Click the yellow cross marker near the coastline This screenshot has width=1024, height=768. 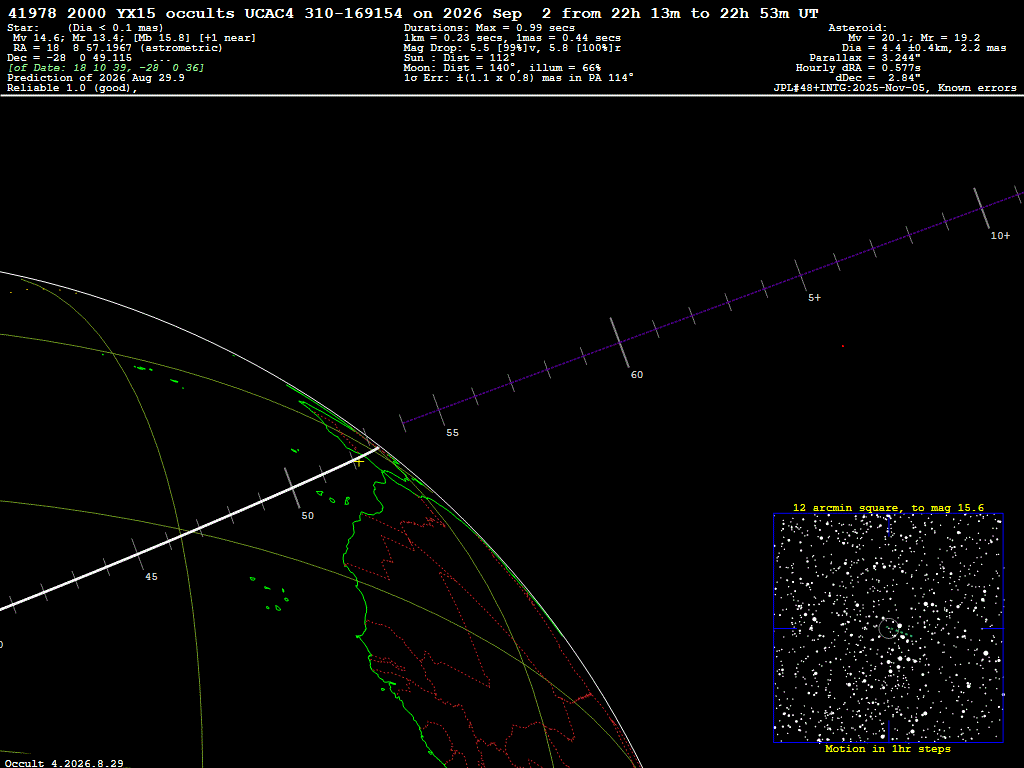pyautogui.click(x=359, y=462)
